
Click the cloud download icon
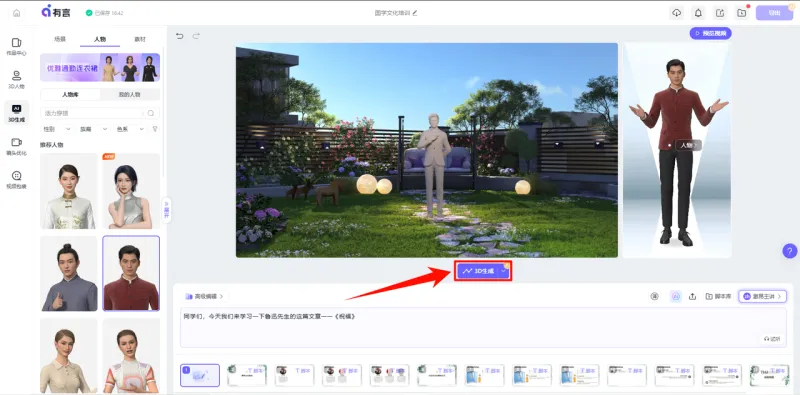(x=677, y=13)
